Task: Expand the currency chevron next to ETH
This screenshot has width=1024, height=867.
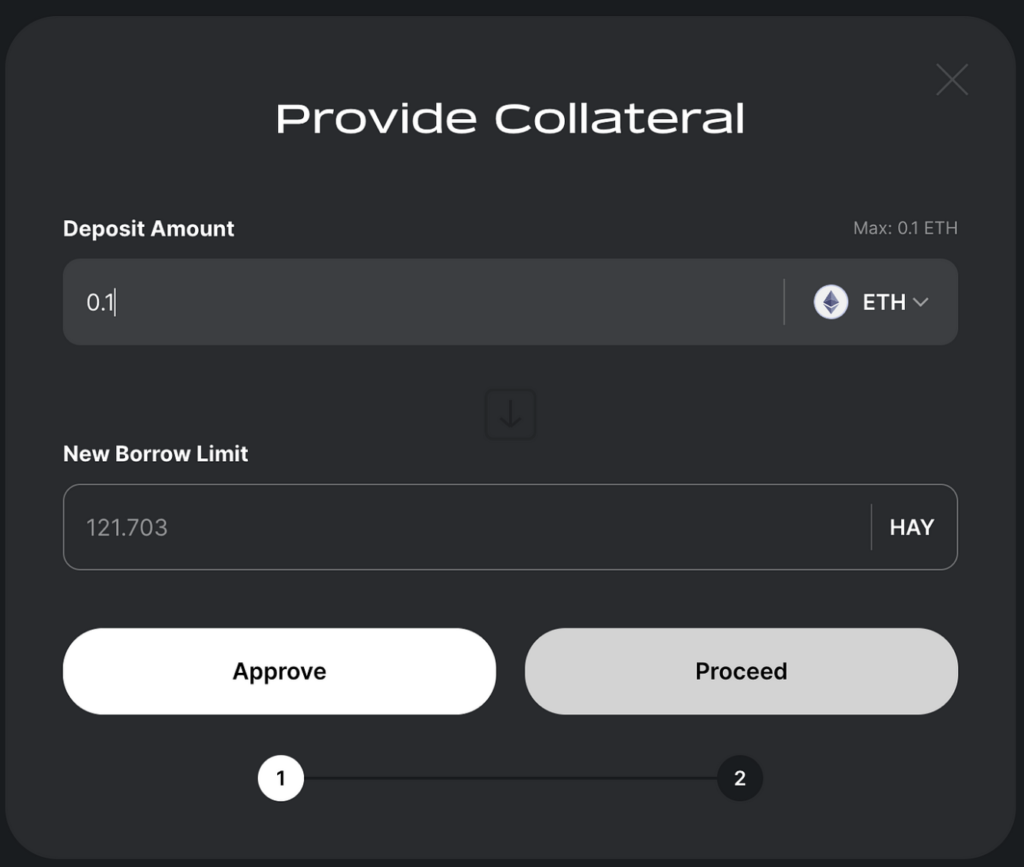Action: pyautogui.click(x=921, y=302)
